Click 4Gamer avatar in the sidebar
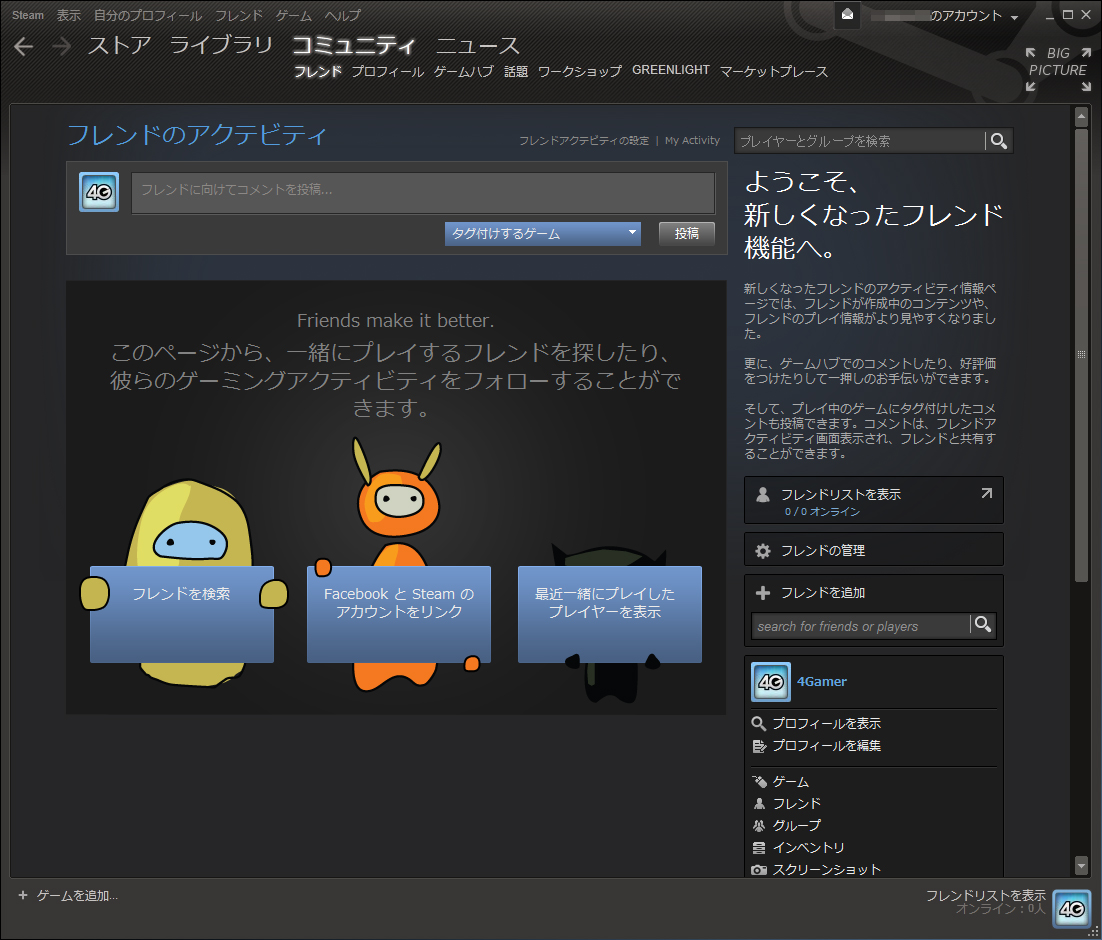 (x=771, y=681)
